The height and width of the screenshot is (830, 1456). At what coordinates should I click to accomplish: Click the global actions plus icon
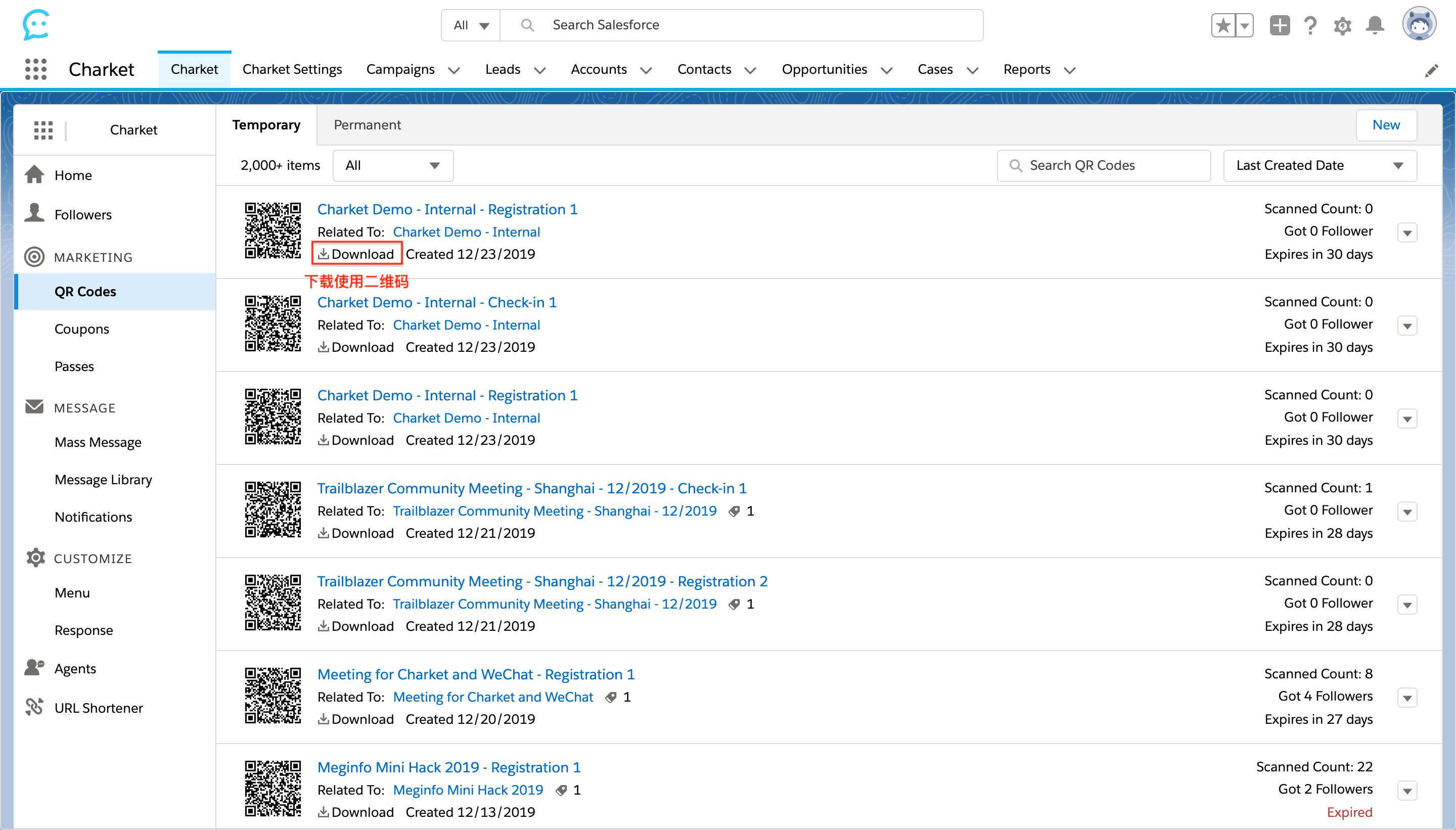tap(1280, 25)
